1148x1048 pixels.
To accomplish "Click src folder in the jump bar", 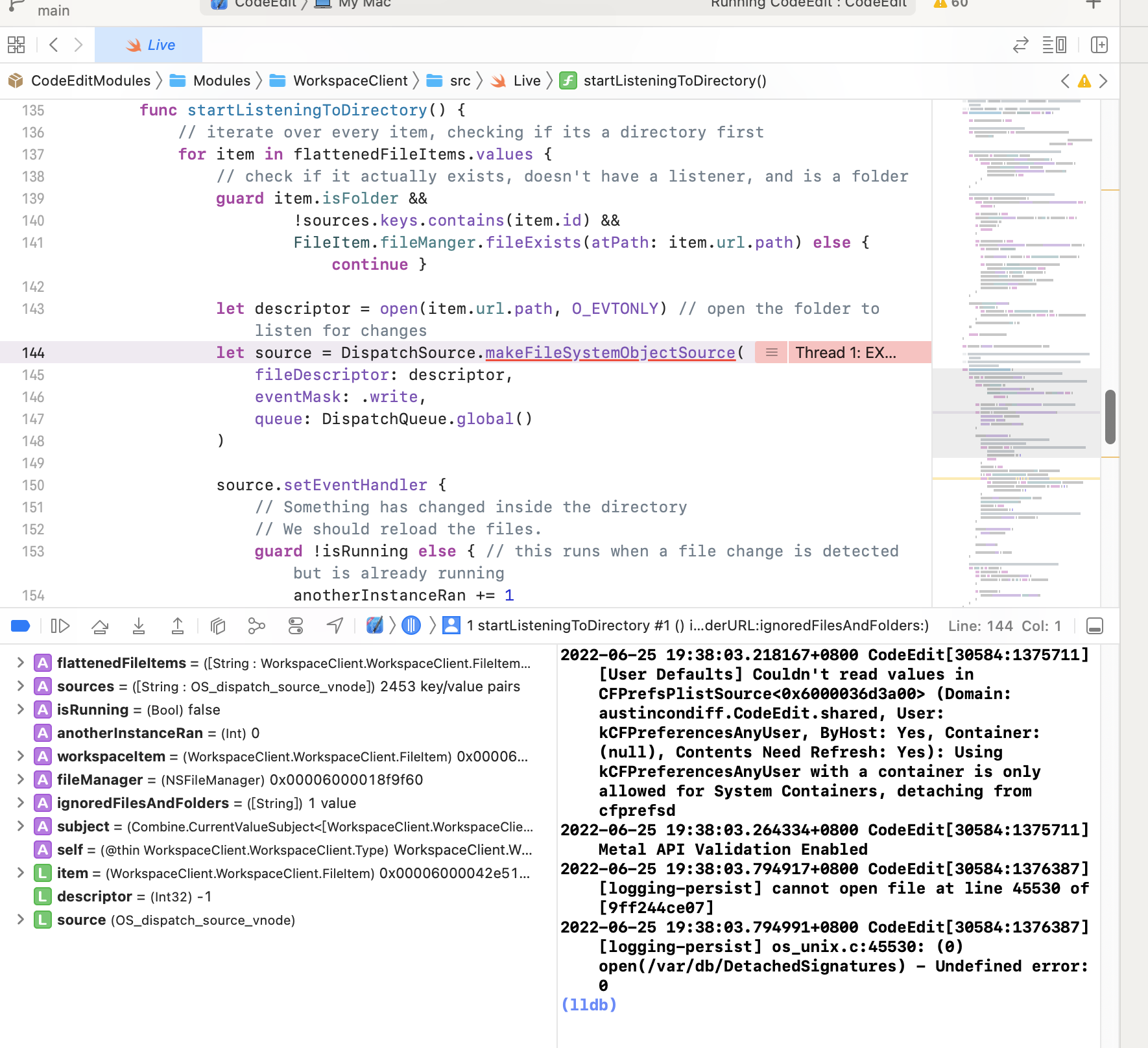I will click(x=448, y=80).
